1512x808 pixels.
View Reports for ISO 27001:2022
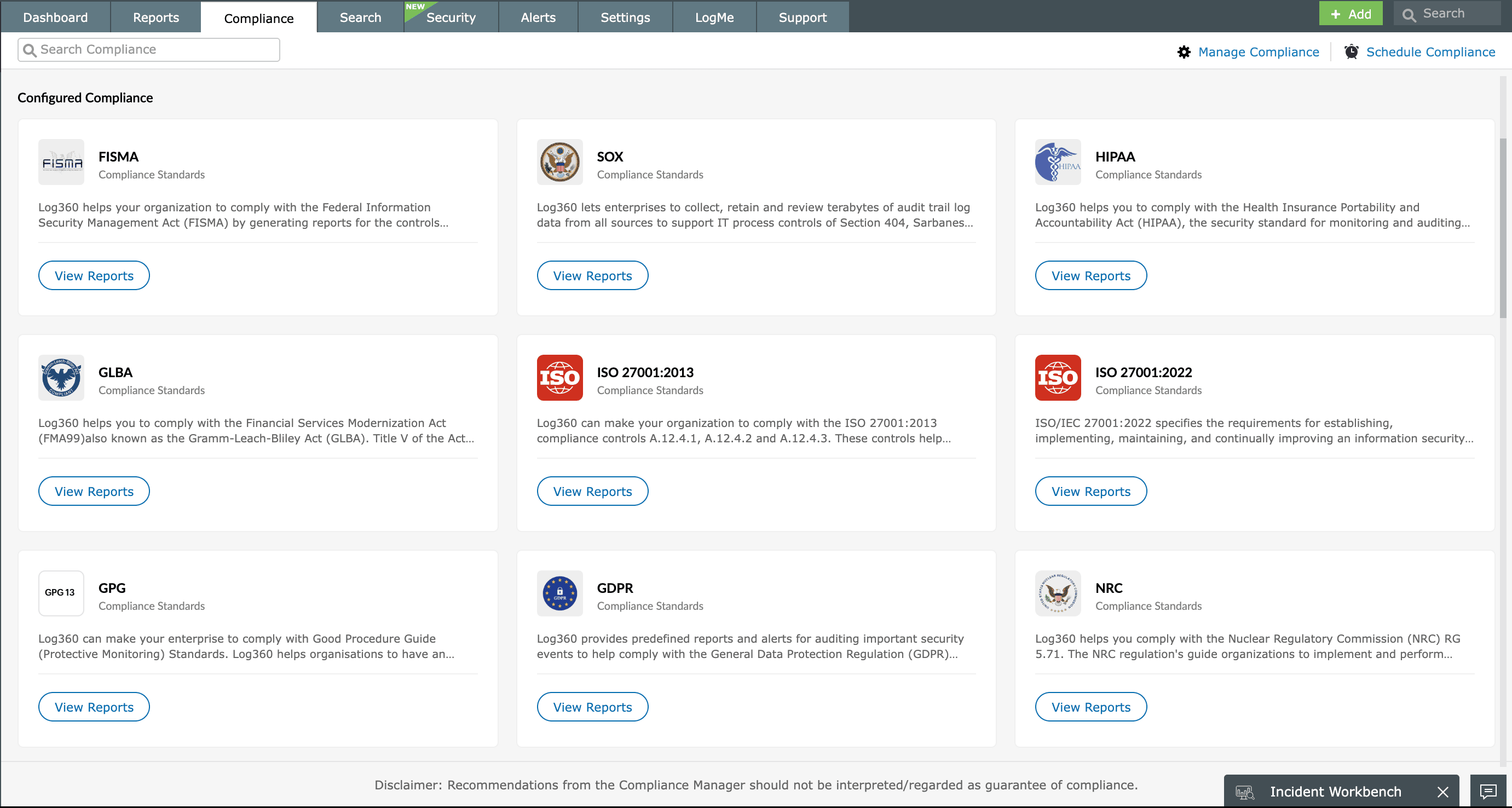pos(1090,491)
